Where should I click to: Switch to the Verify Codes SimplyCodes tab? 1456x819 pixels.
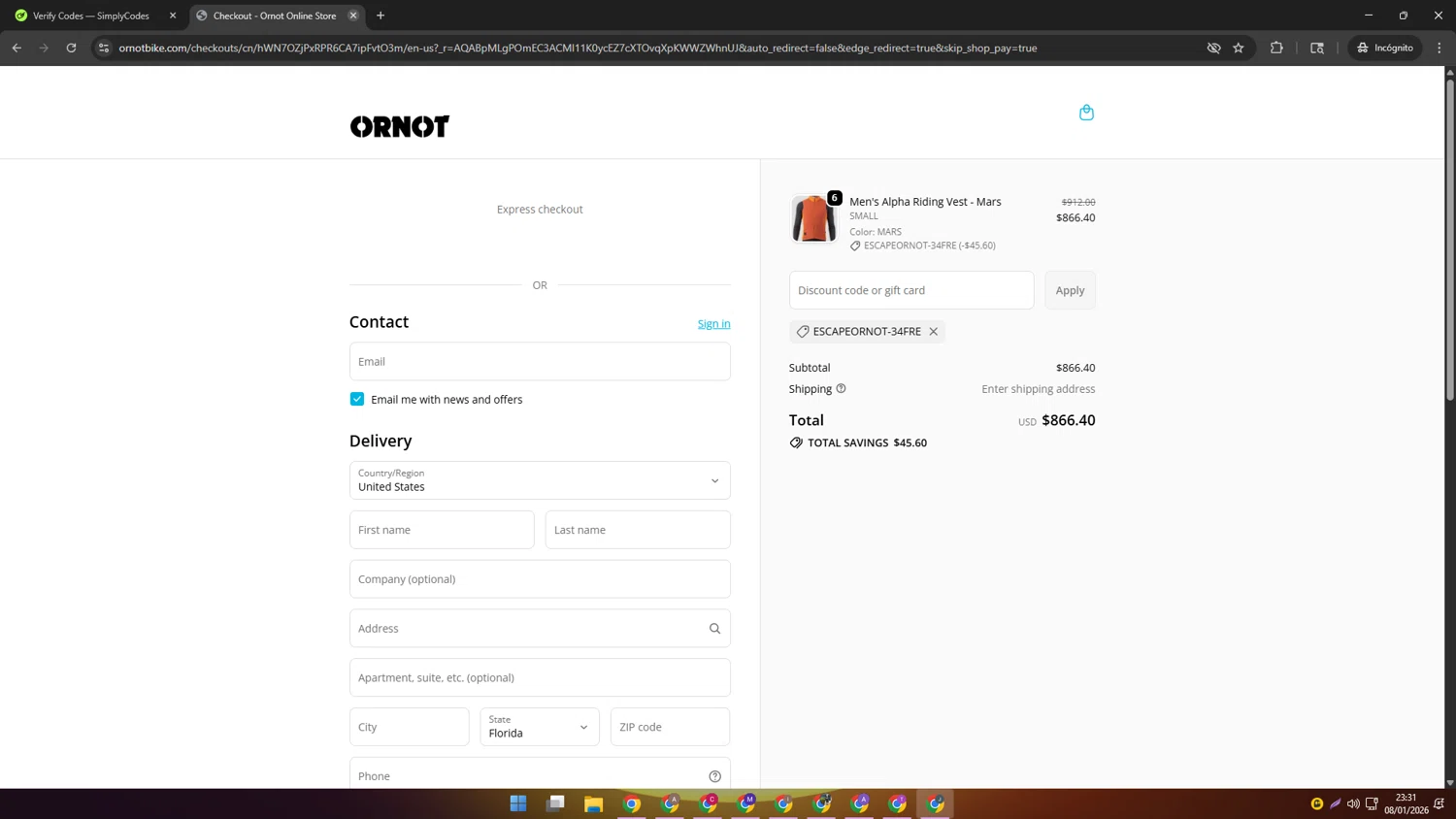[x=91, y=16]
